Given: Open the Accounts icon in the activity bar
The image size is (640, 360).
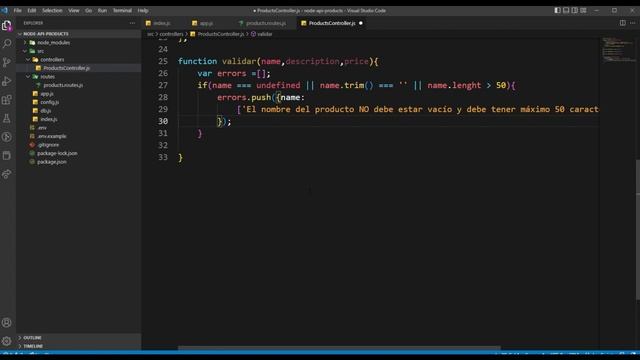Looking at the screenshot, I should click(7, 322).
